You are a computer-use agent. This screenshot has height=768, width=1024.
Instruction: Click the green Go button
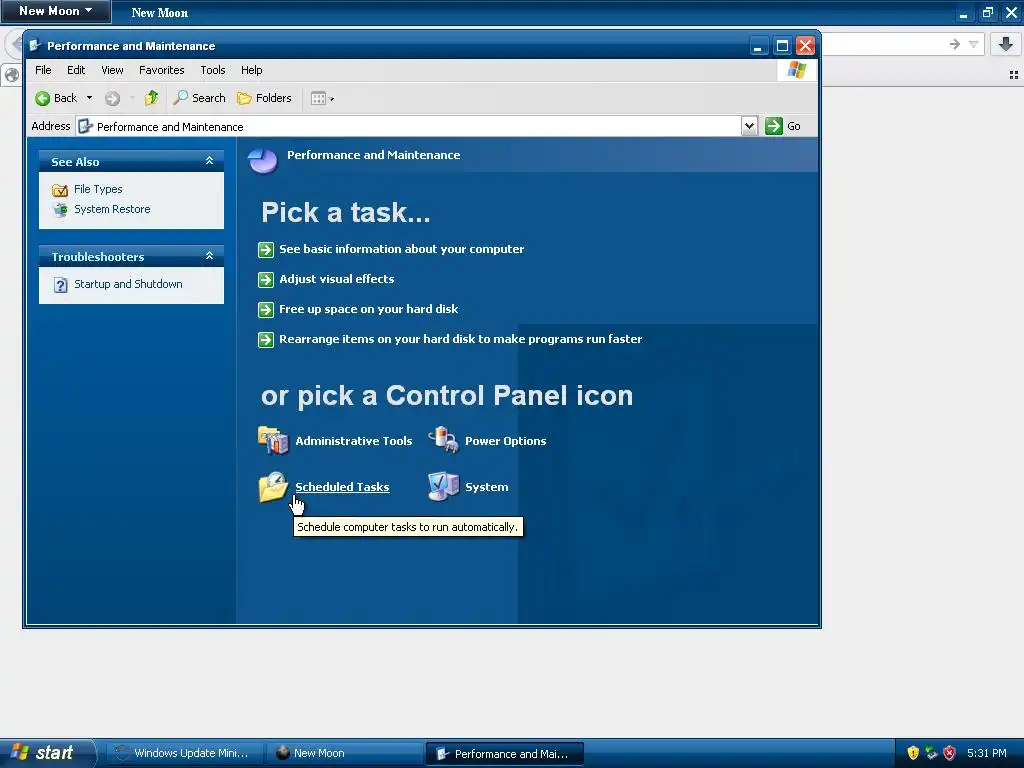click(x=783, y=126)
